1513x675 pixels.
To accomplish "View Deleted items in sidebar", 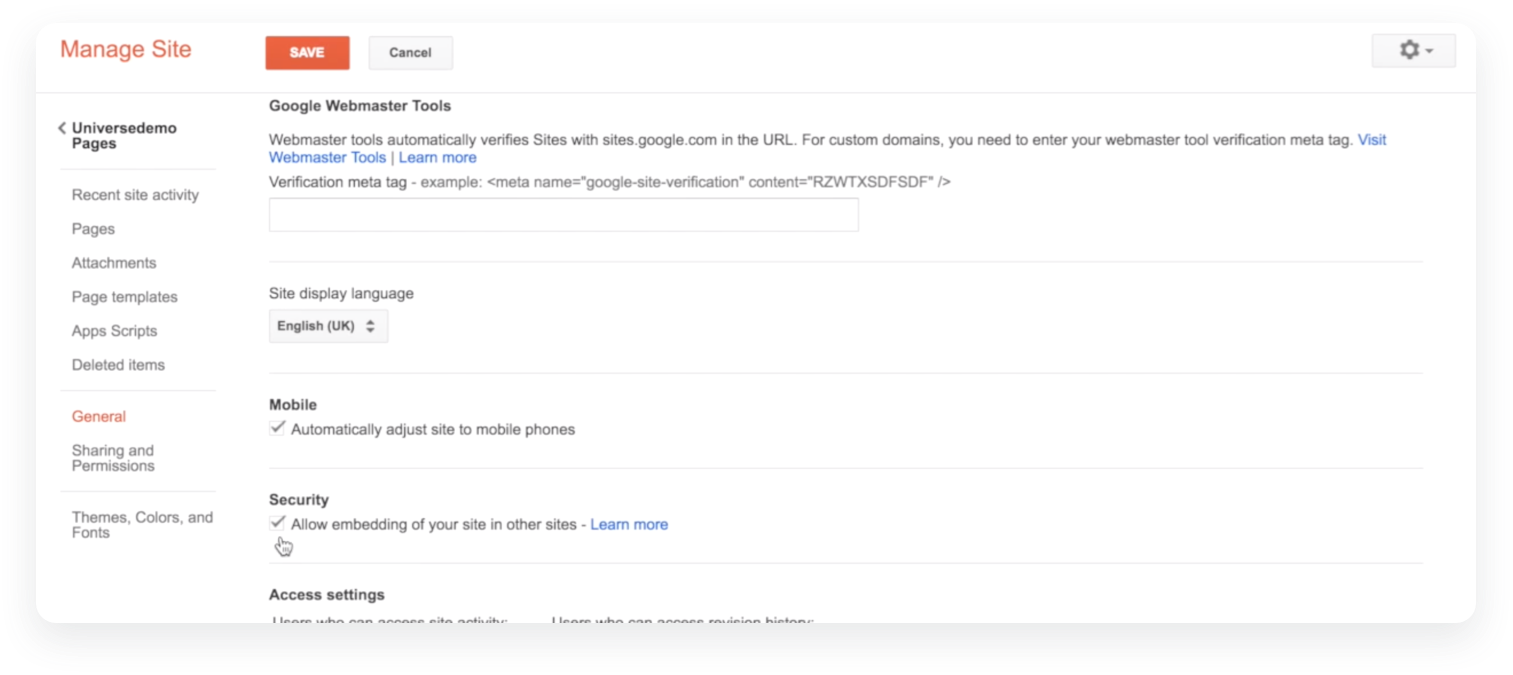I will (x=118, y=365).
